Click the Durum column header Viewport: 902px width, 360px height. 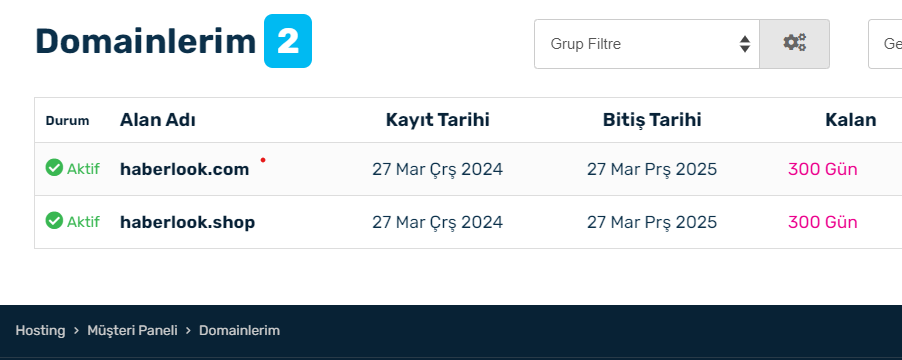(67, 121)
